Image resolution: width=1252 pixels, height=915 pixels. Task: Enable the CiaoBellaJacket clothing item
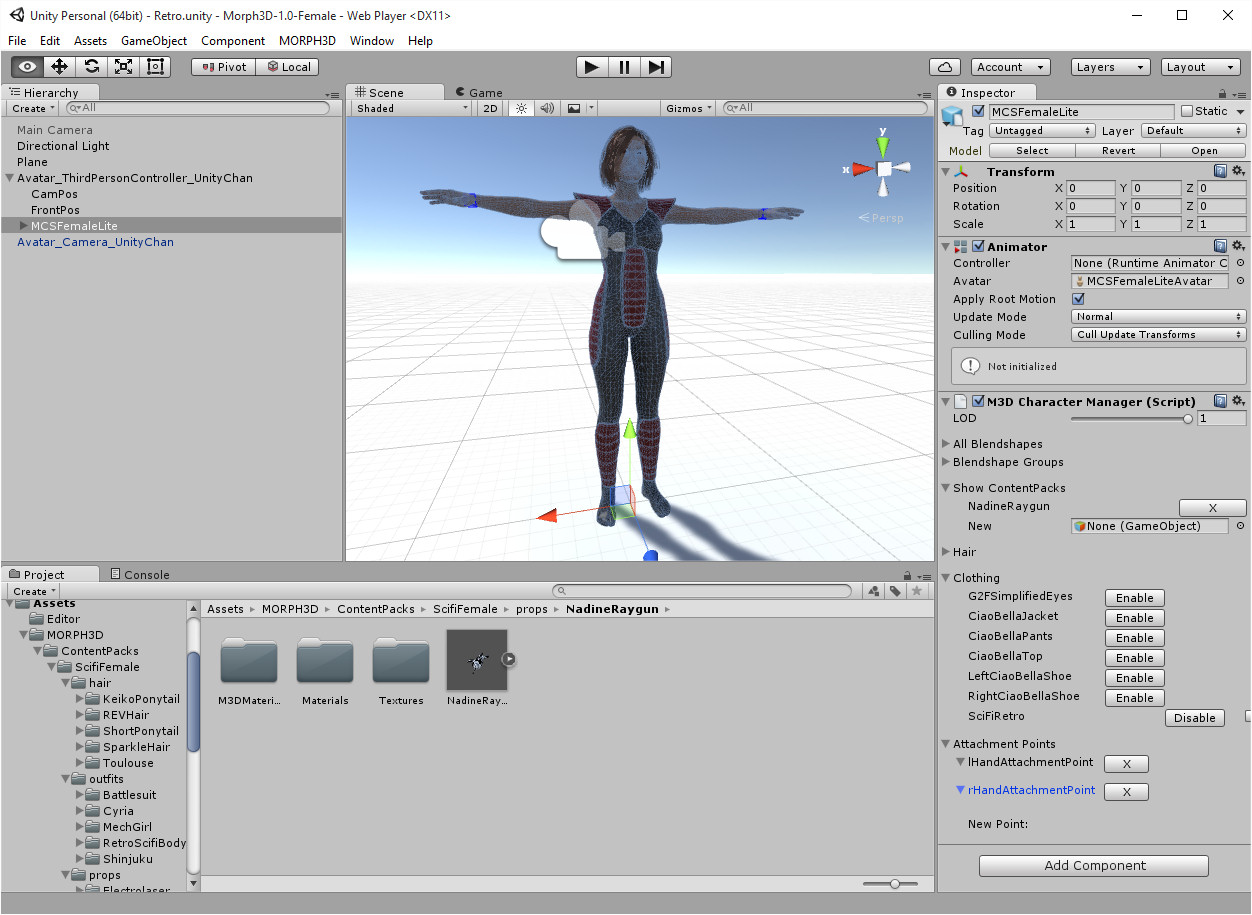pyautogui.click(x=1134, y=617)
